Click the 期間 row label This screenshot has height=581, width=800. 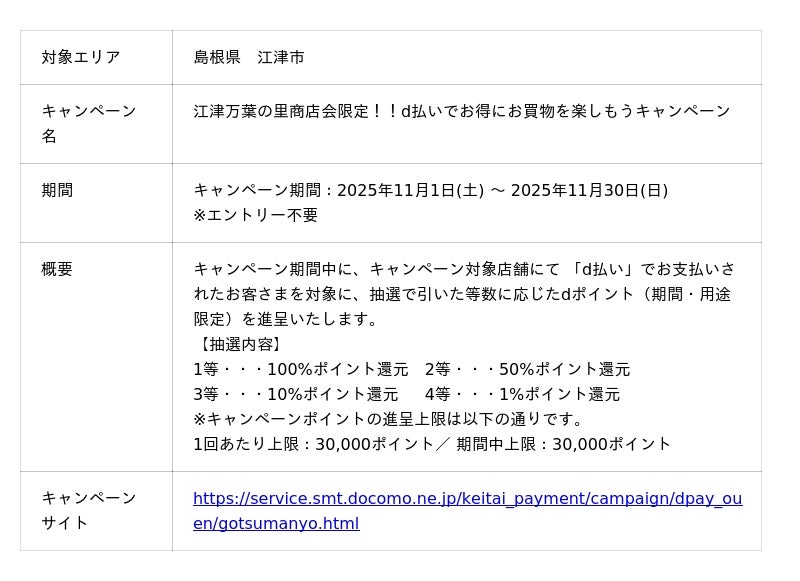pyautogui.click(x=57, y=190)
